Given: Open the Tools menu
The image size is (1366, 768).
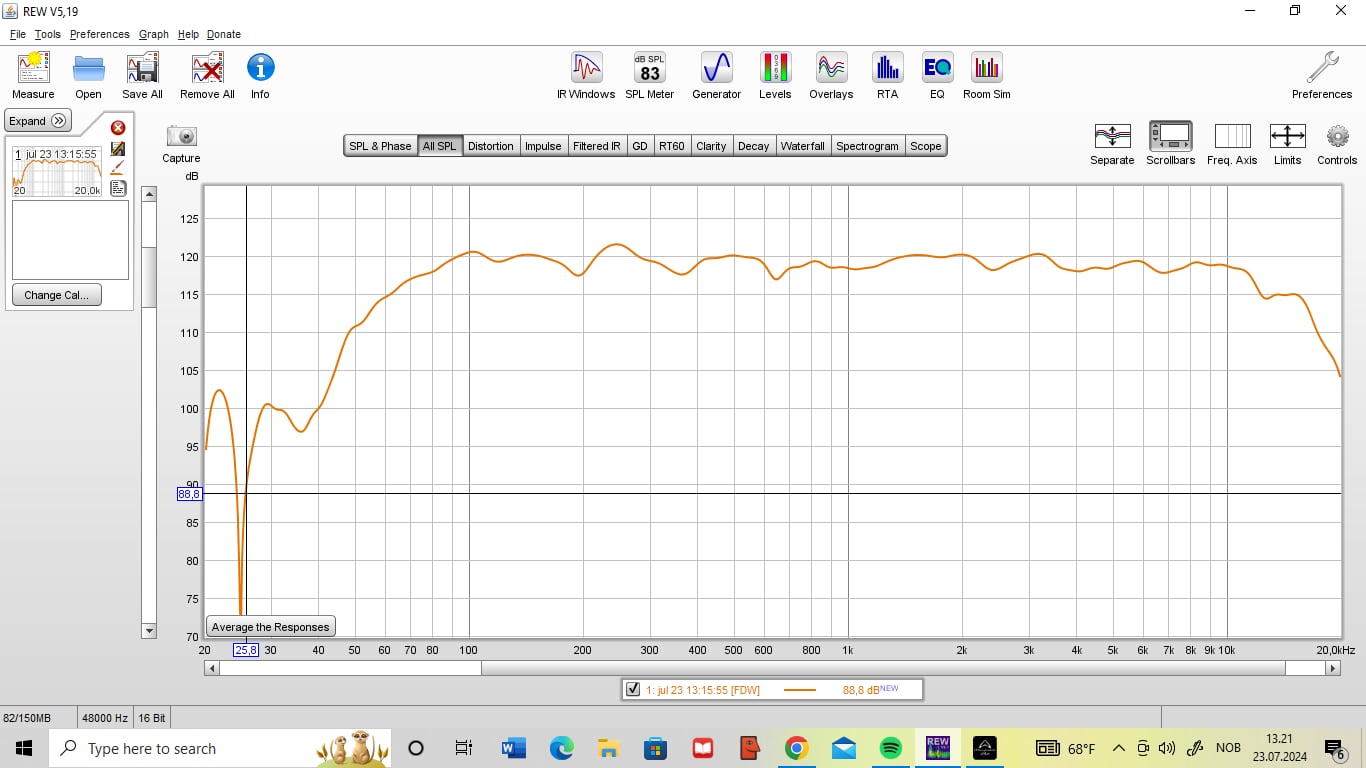Looking at the screenshot, I should tap(47, 34).
